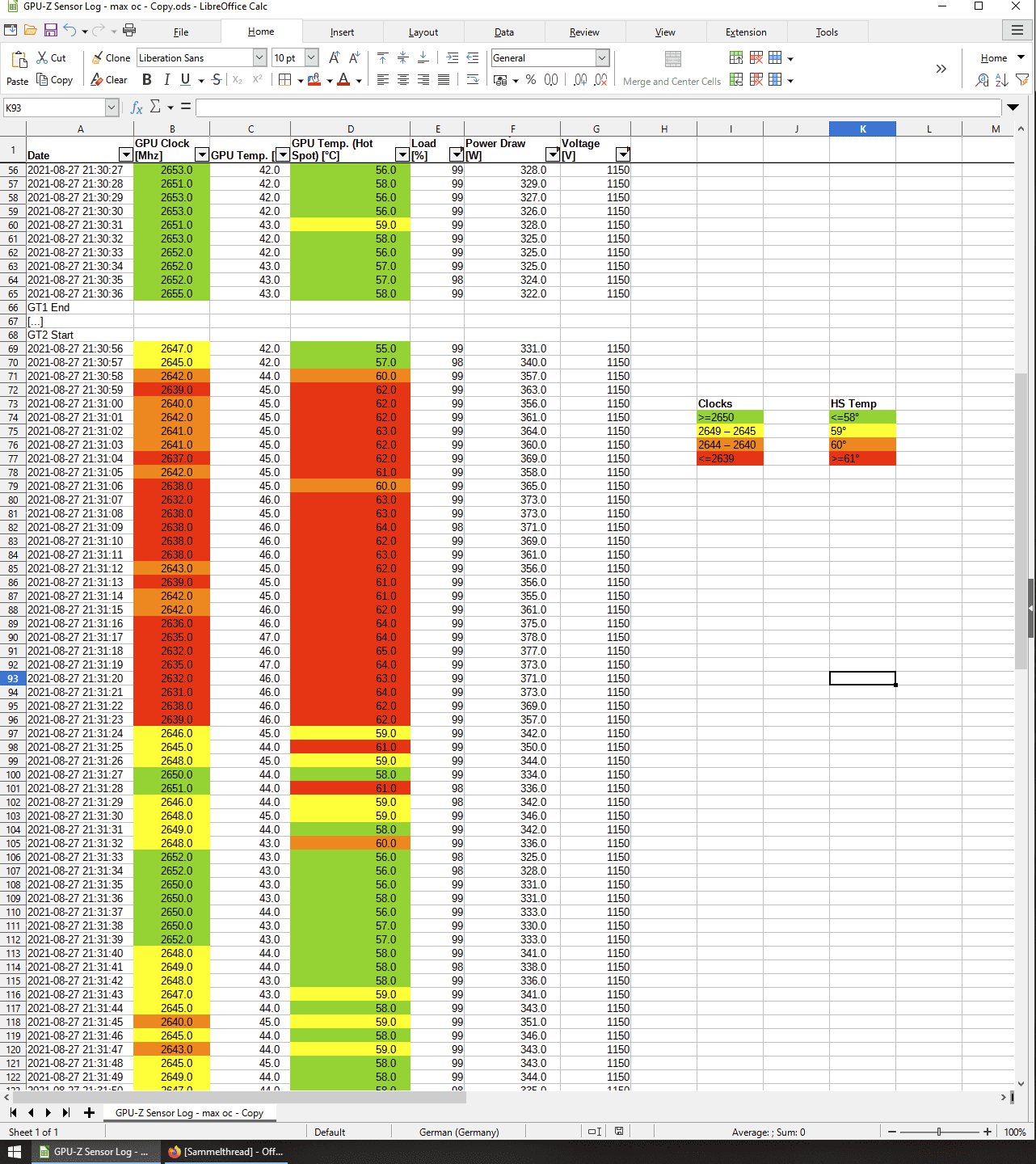Toggle the AutoFilter funnel icon

(x=1022, y=80)
